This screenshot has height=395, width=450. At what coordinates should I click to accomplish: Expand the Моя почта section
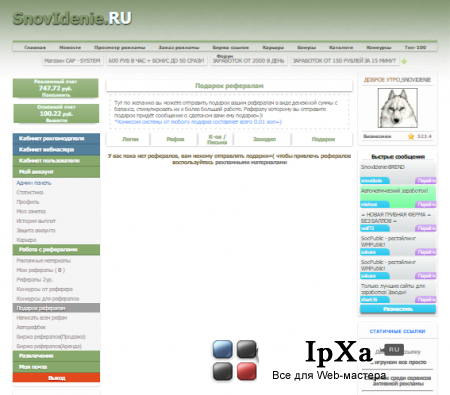point(56,367)
